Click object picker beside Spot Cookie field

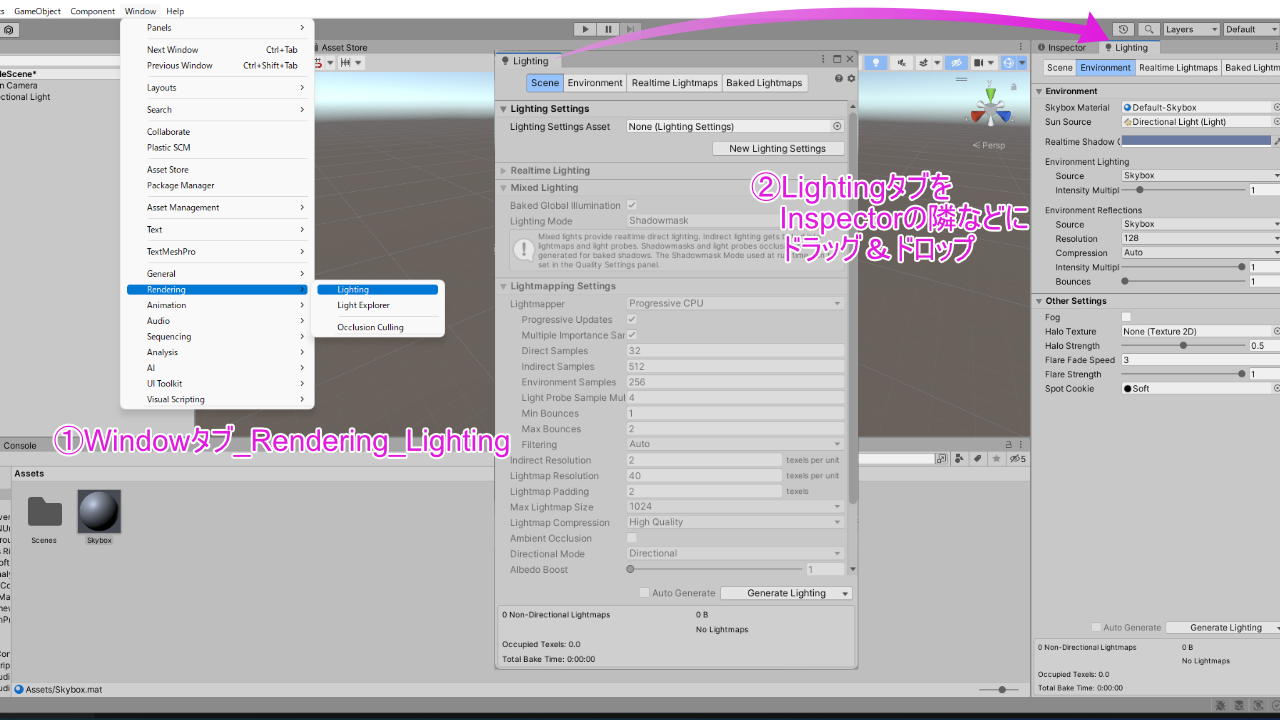[x=1276, y=388]
